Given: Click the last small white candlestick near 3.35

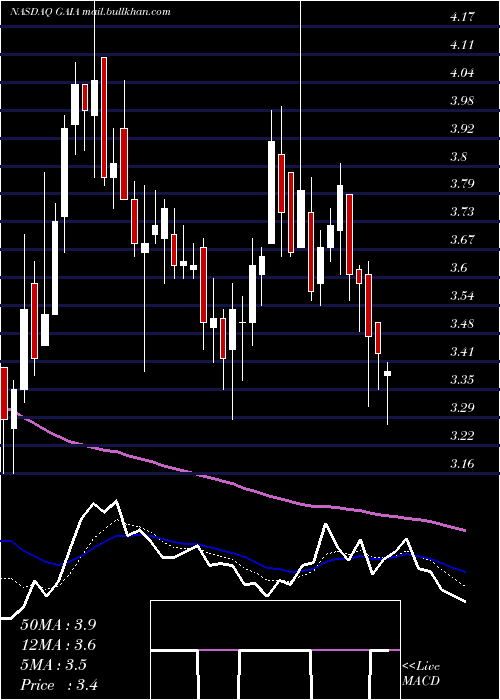Looking at the screenshot, I should [x=388, y=373].
